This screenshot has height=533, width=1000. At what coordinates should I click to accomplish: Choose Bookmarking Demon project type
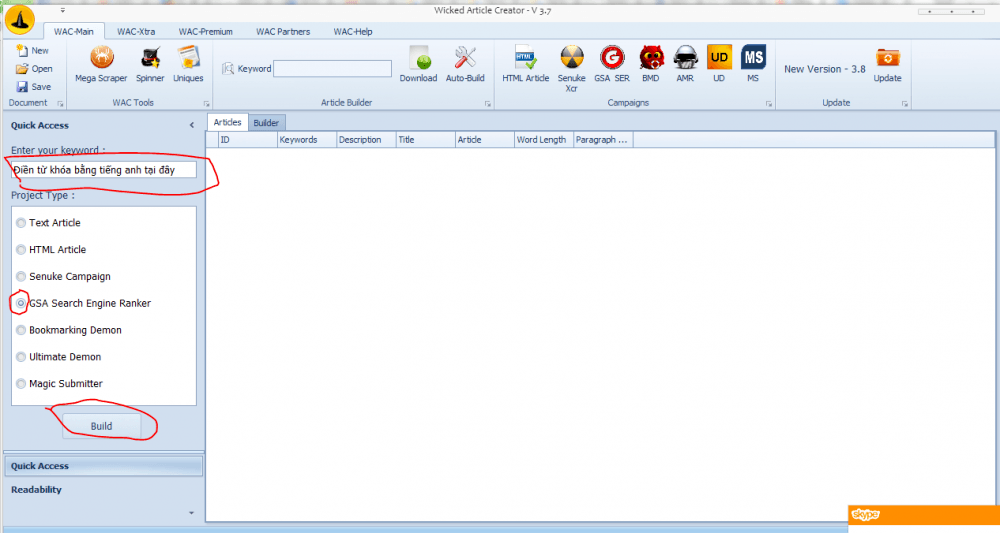coord(21,330)
